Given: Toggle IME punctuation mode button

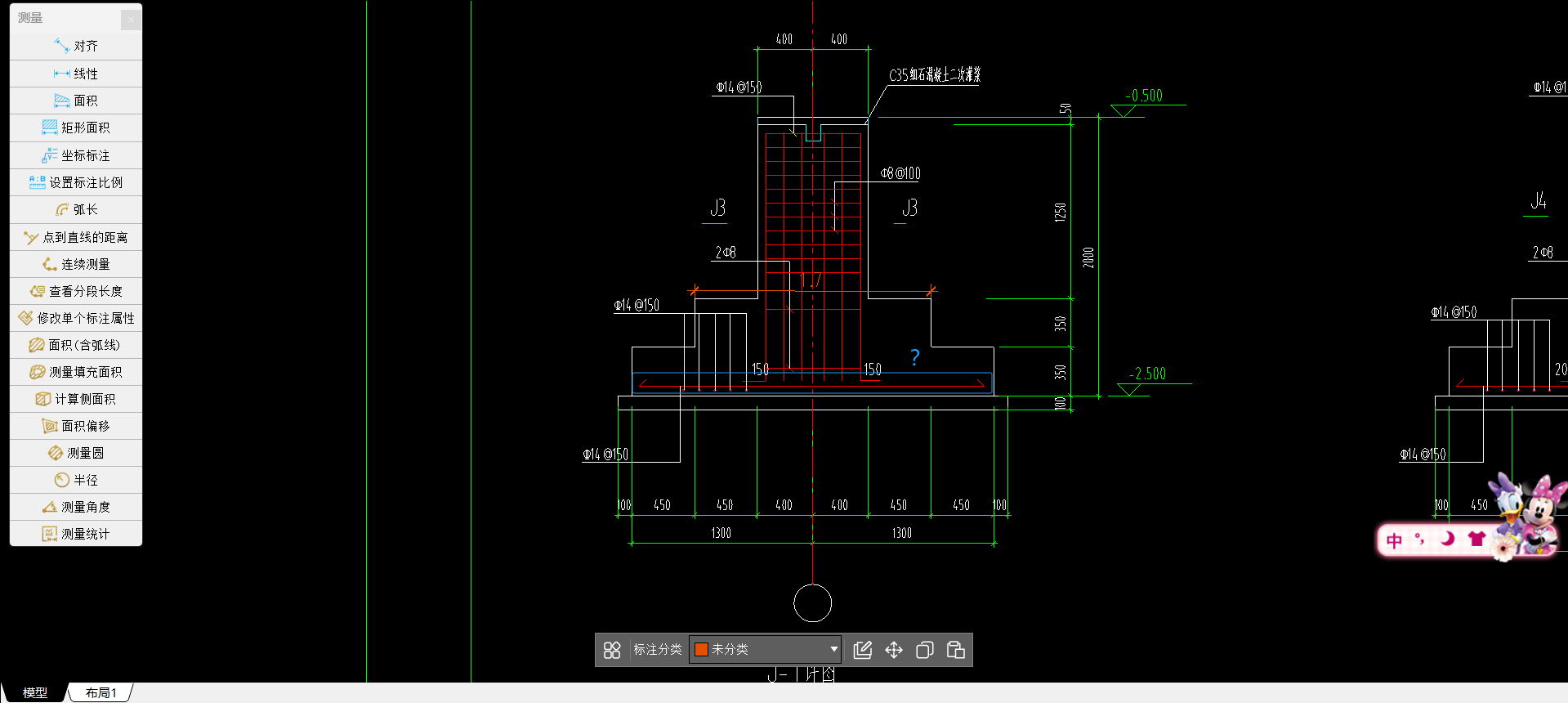Looking at the screenshot, I should [x=1420, y=540].
